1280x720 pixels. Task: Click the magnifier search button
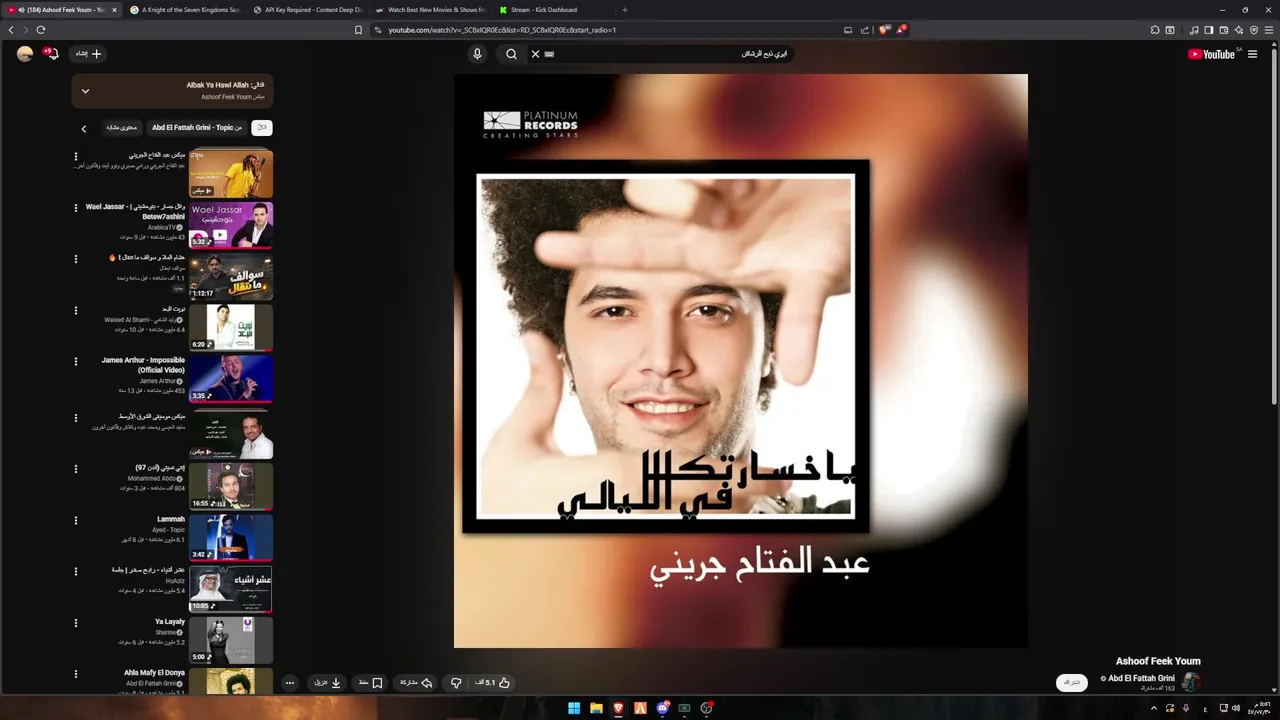pos(511,54)
